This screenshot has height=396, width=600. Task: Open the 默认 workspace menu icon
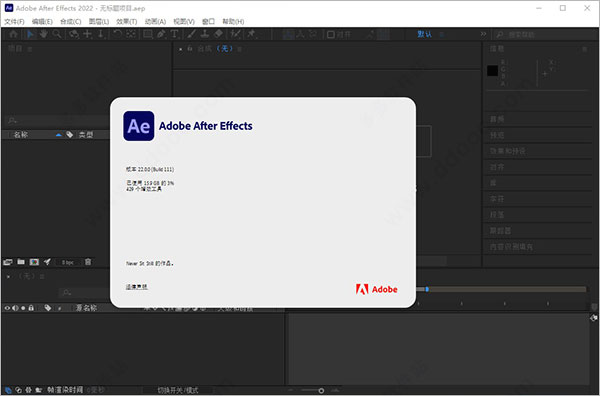coord(442,34)
